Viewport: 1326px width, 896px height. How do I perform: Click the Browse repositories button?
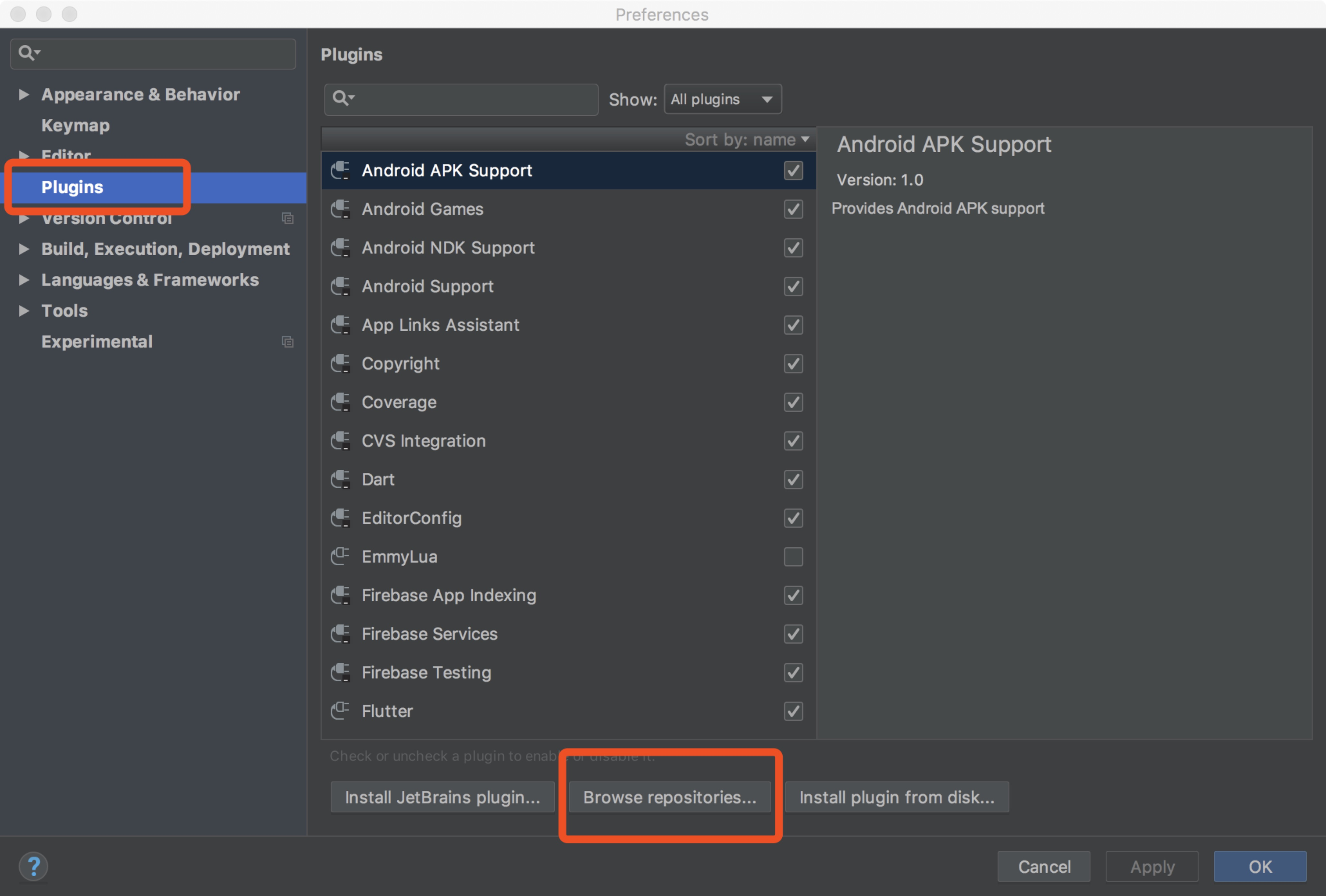670,797
